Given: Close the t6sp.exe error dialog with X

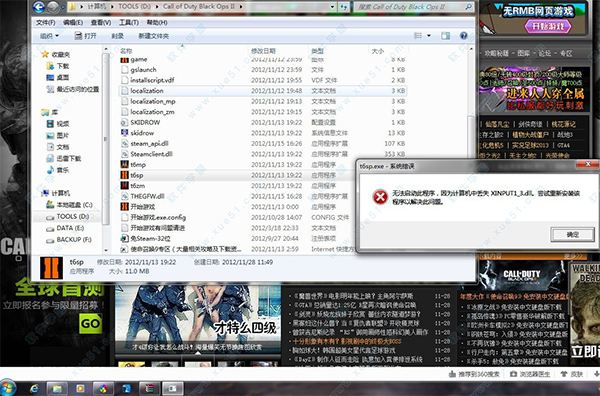Looking at the screenshot, I should pos(588,165).
